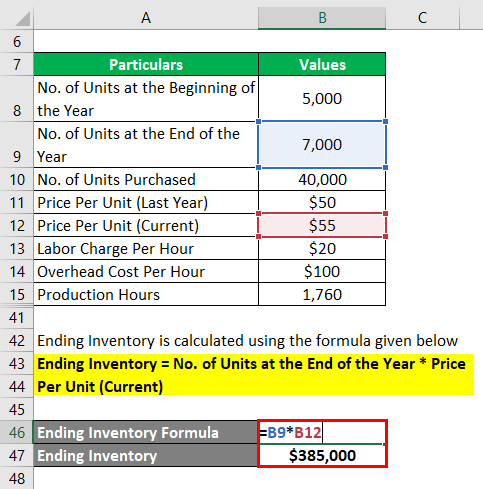Select the $55 value cell
The height and width of the screenshot is (489, 483).
[x=322, y=226]
